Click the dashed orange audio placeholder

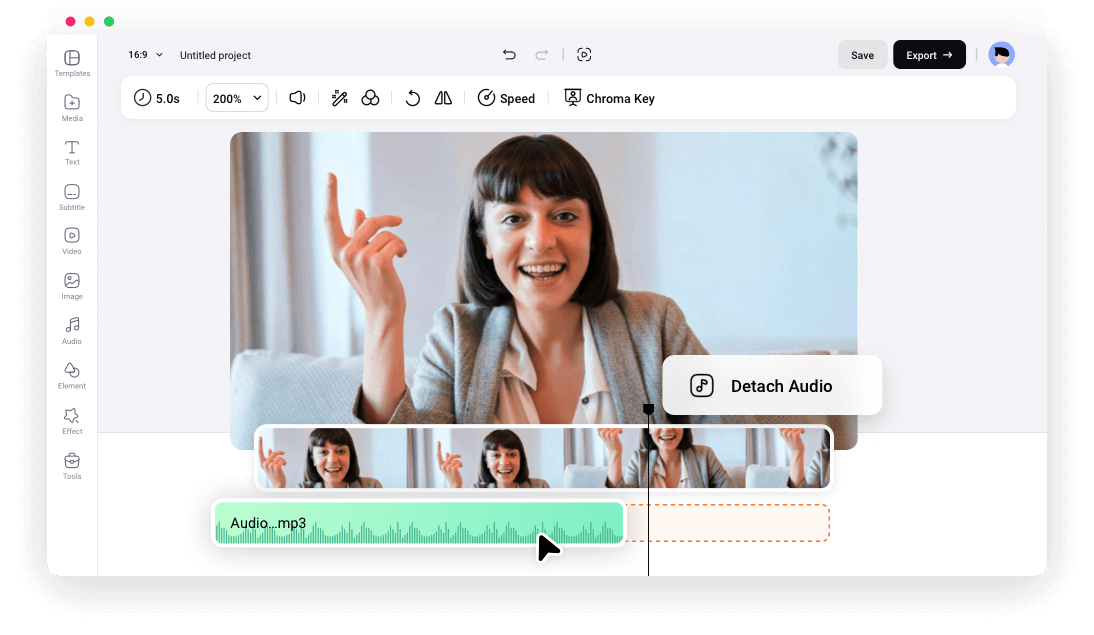[728, 523]
